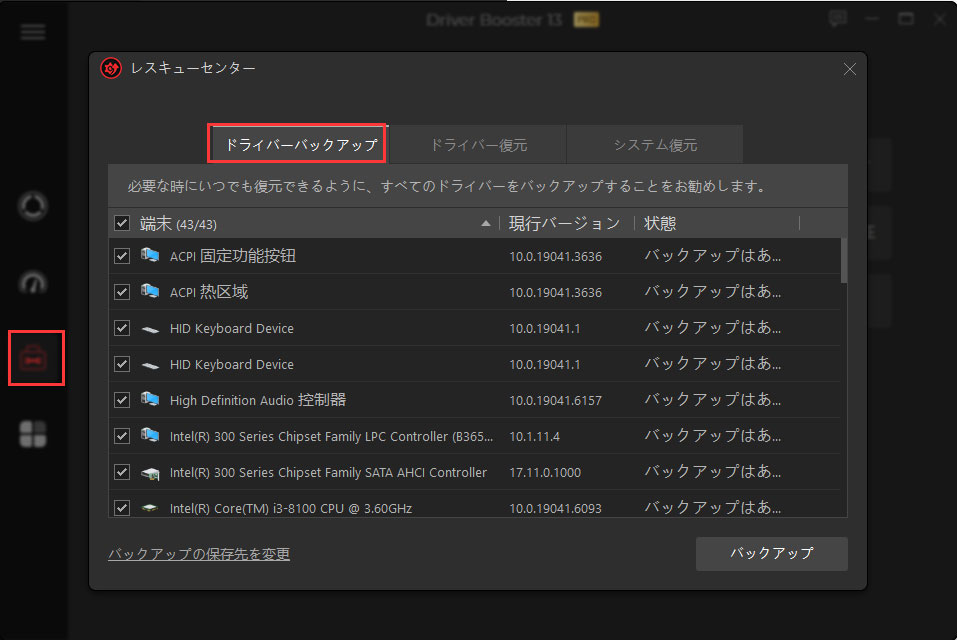This screenshot has width=957, height=640.
Task: Click the device icon for ACPI 热区域
Action: point(150,292)
